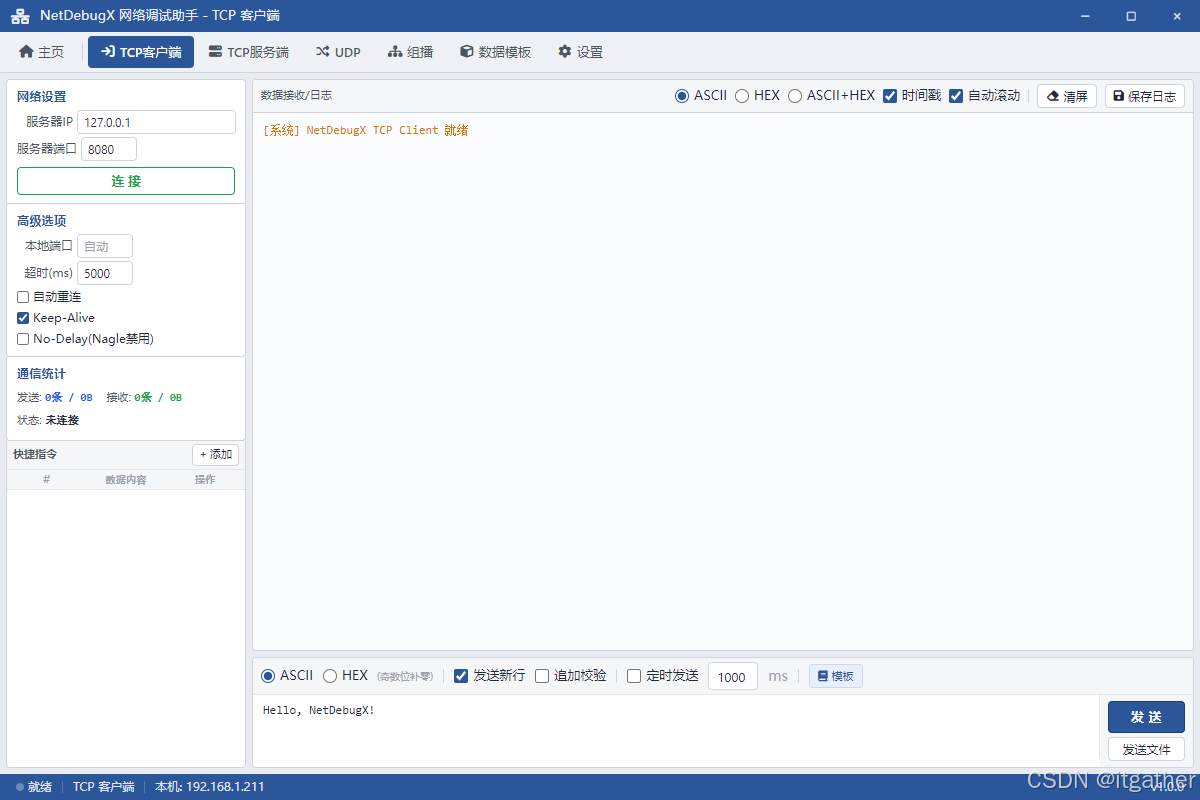Open the 主页 home tab
This screenshot has width=1200, height=800.
(x=41, y=52)
